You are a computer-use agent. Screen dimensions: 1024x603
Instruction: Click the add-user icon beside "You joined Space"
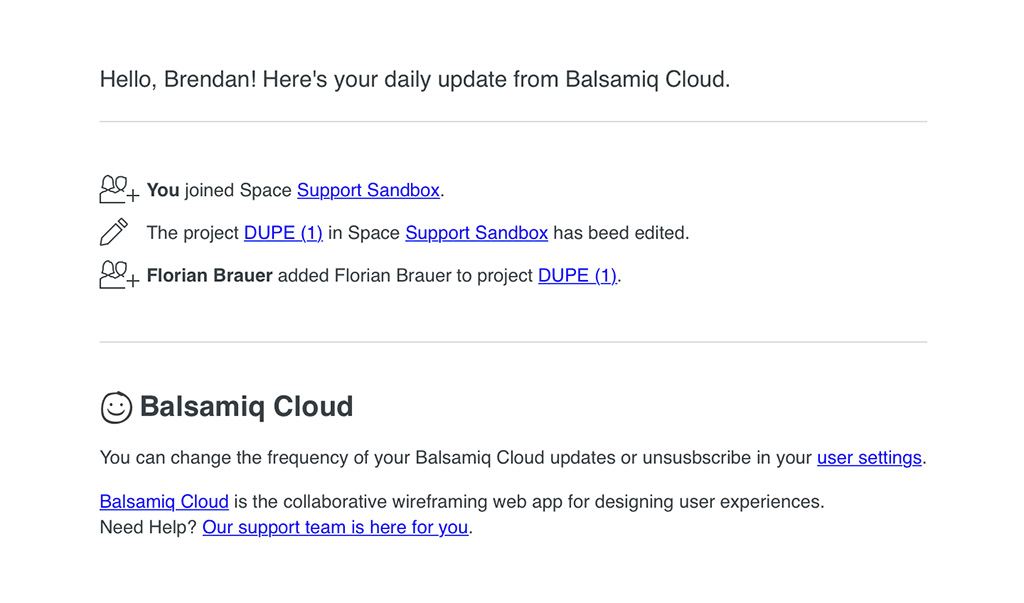119,189
